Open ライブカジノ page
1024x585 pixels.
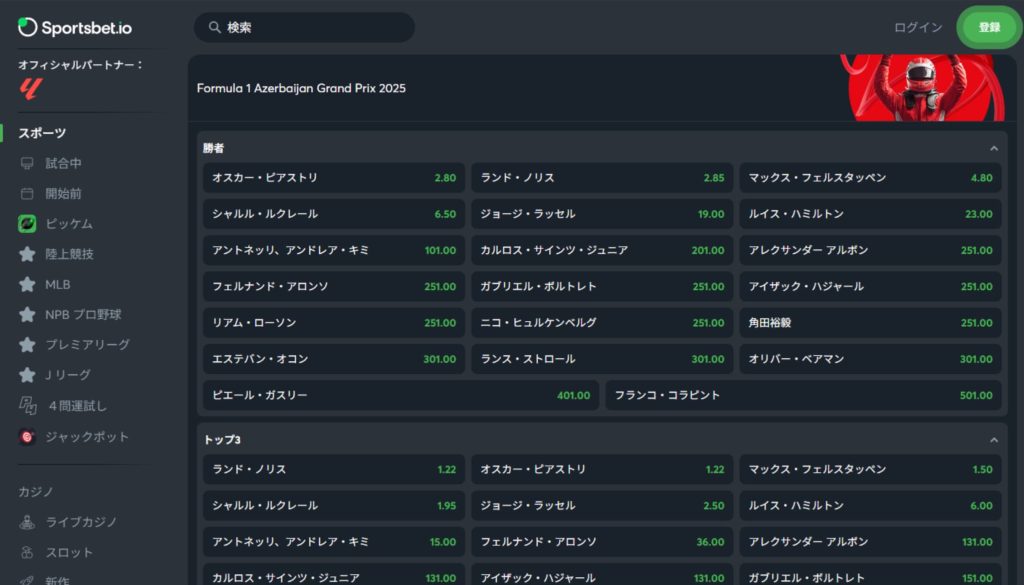pos(81,522)
